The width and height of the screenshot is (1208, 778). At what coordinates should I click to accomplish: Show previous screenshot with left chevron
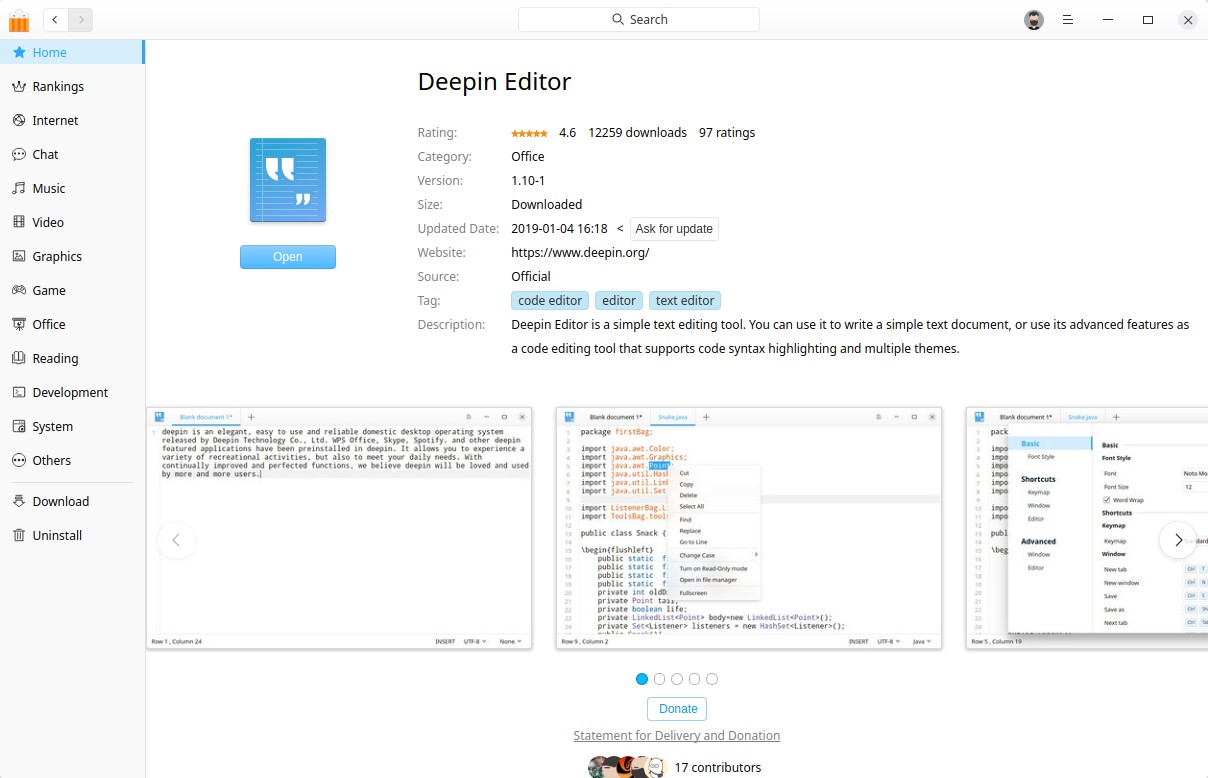(176, 540)
